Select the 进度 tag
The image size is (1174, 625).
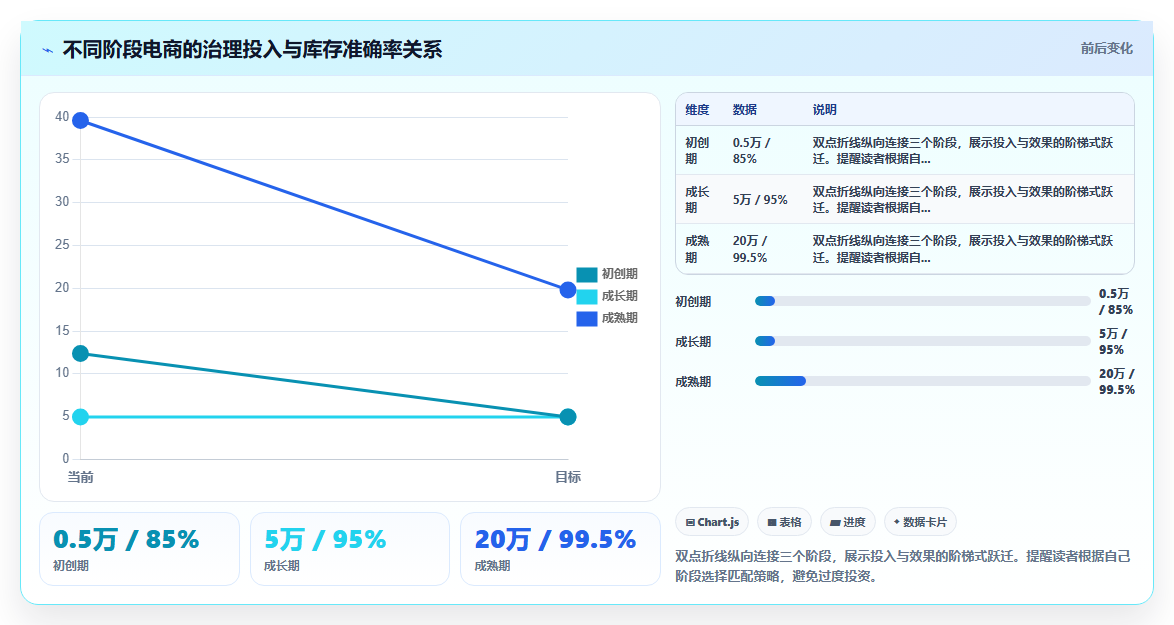click(848, 522)
